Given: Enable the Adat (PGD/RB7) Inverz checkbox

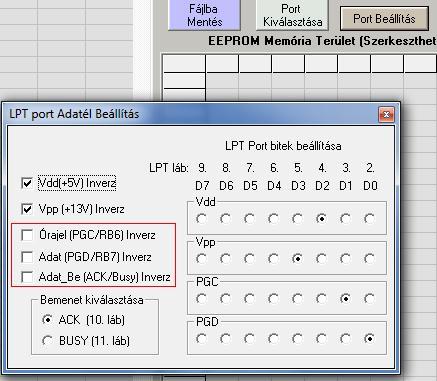Looking at the screenshot, I should tap(27, 257).
